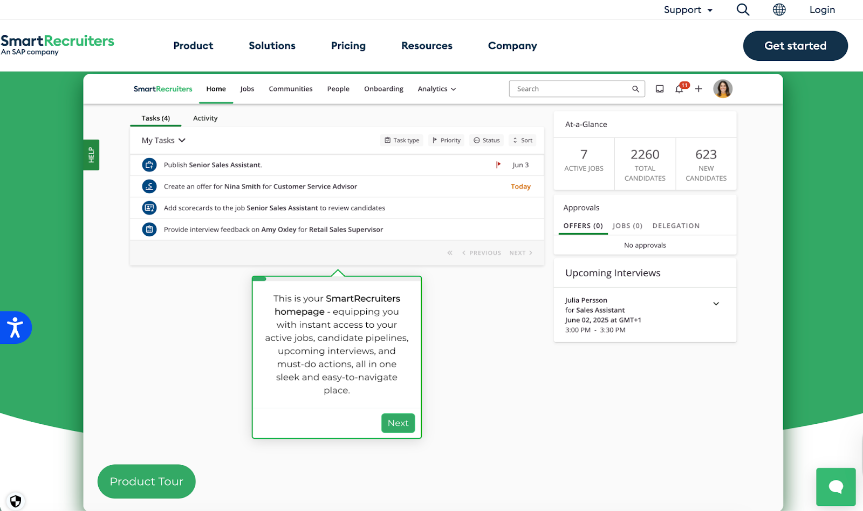Image resolution: width=863 pixels, height=511 pixels.
Task: Filter tasks by Priority
Action: tap(446, 140)
